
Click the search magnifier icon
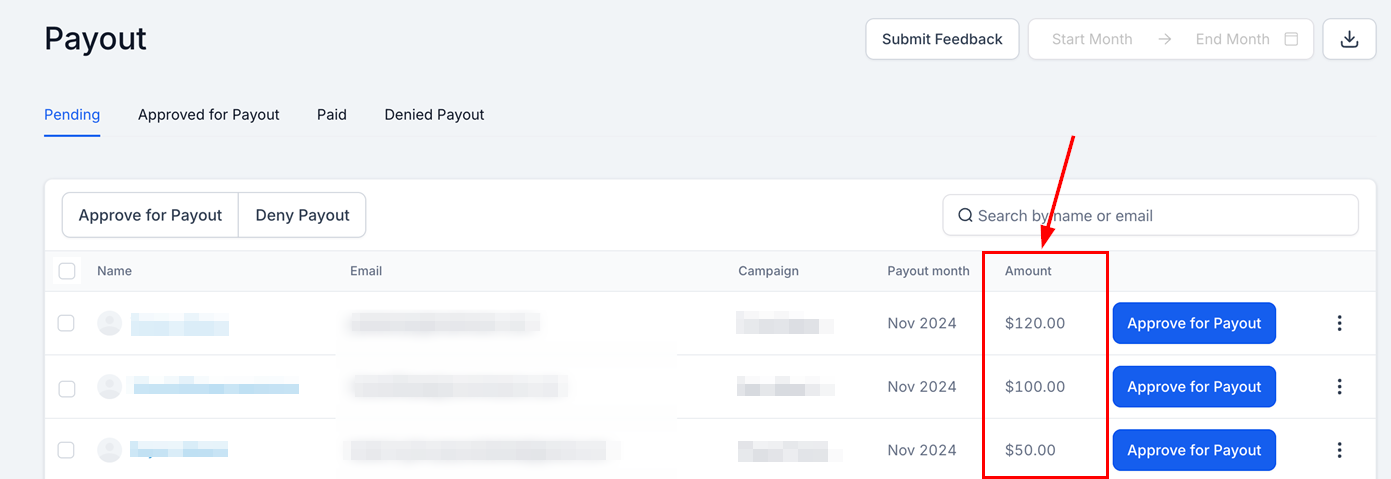pyautogui.click(x=965, y=215)
